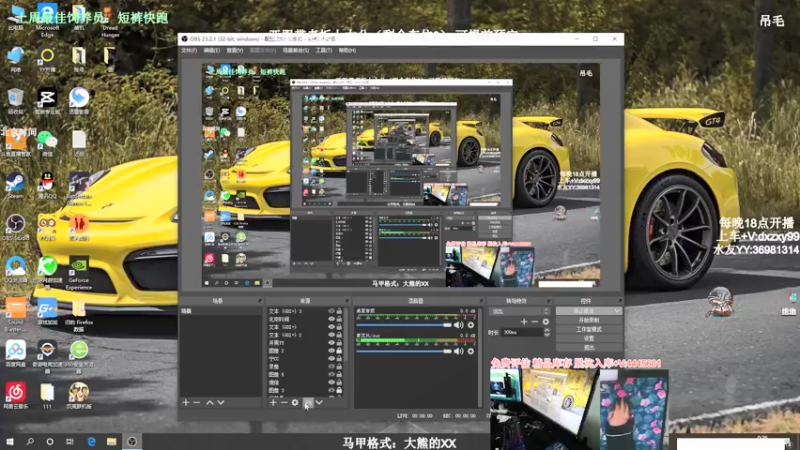This screenshot has width=800, height=450.
Task: Open the 淡出 transition type dropdown
Action: pos(519,311)
